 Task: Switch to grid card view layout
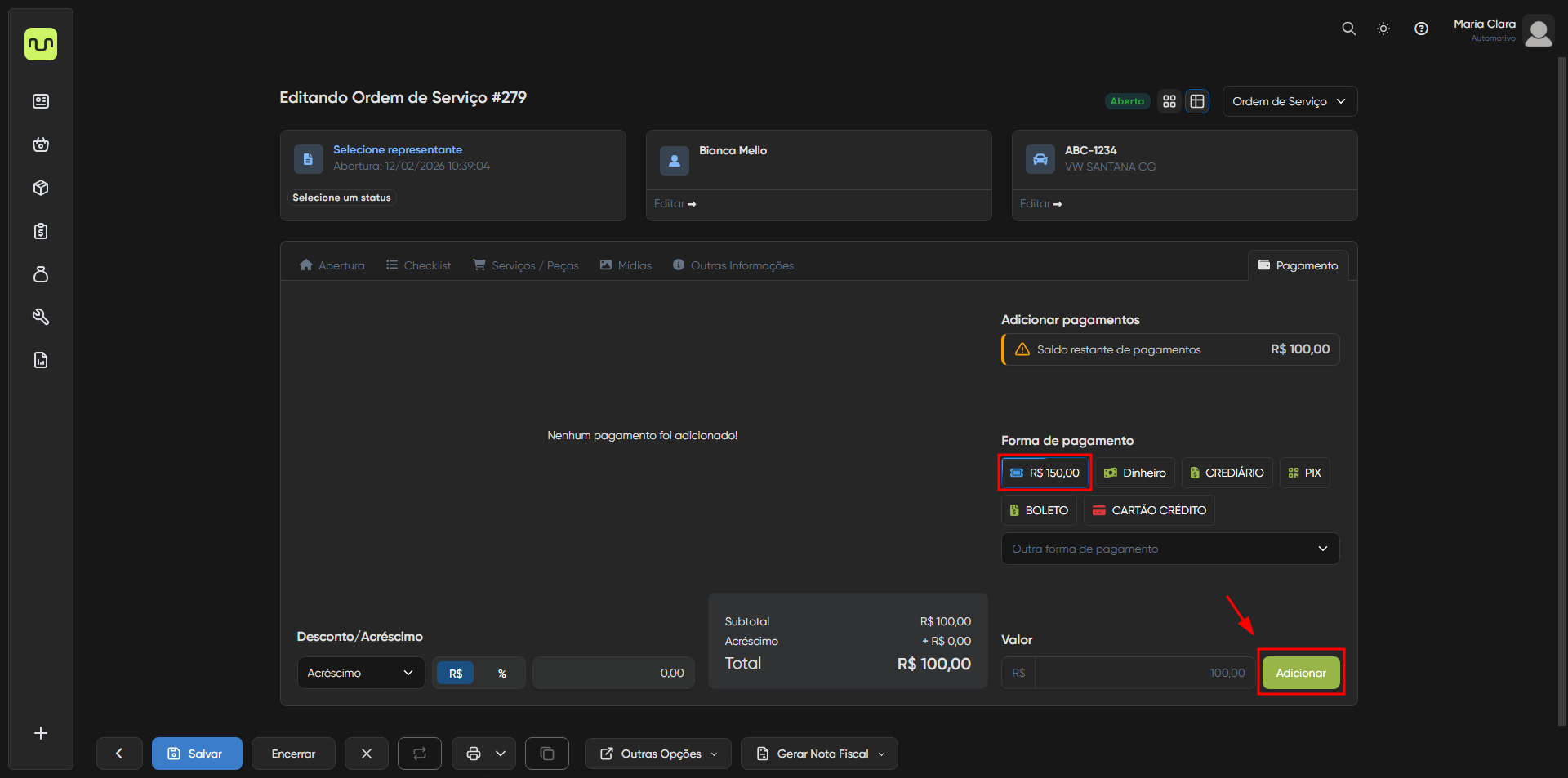tap(1169, 101)
